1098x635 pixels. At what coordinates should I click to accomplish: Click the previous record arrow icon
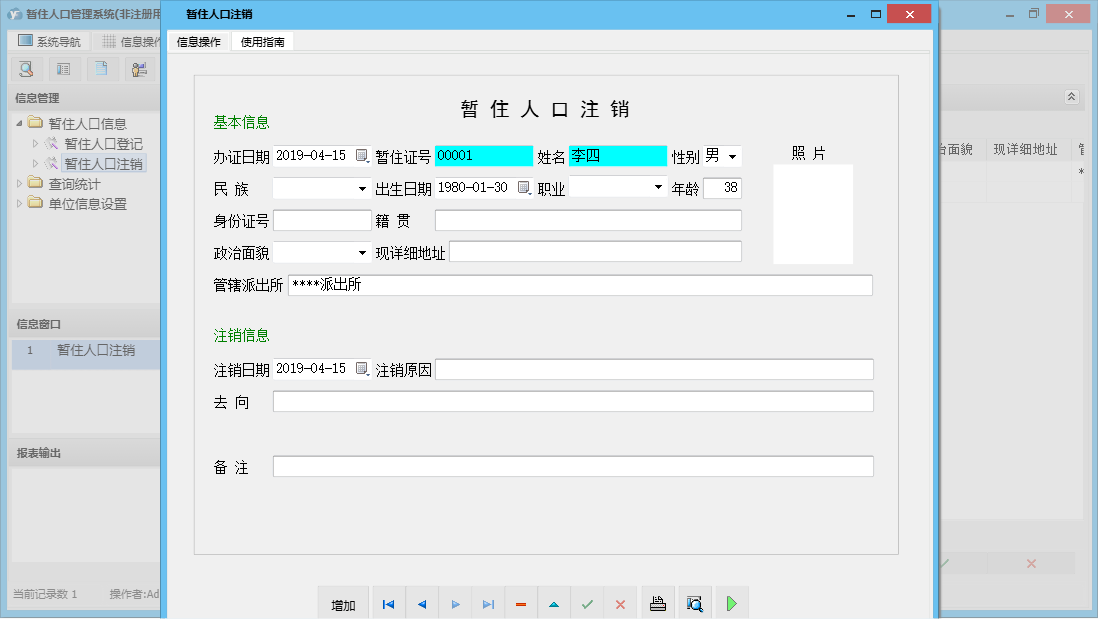point(421,603)
